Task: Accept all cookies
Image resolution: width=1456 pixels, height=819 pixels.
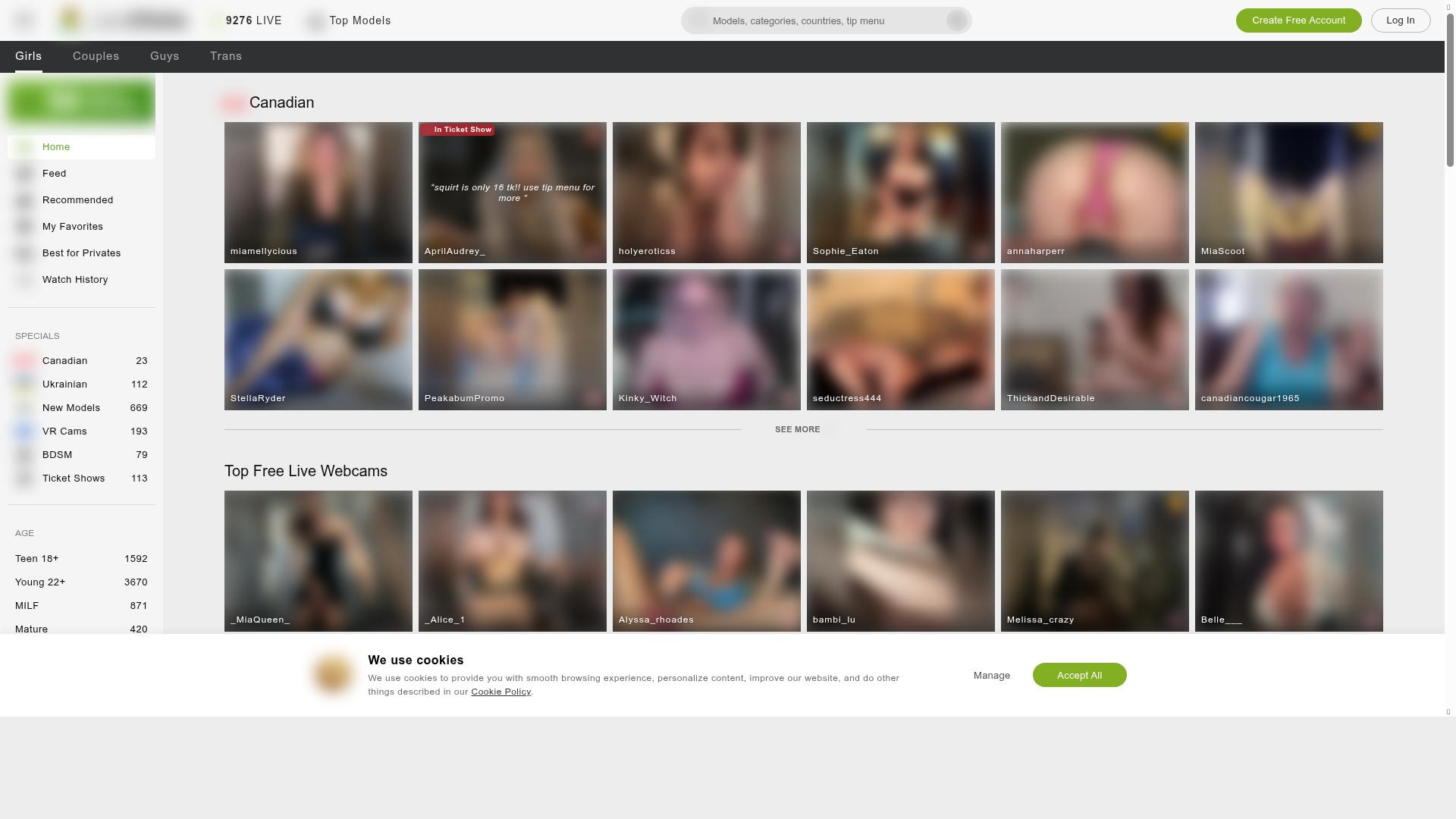Action: [1079, 675]
